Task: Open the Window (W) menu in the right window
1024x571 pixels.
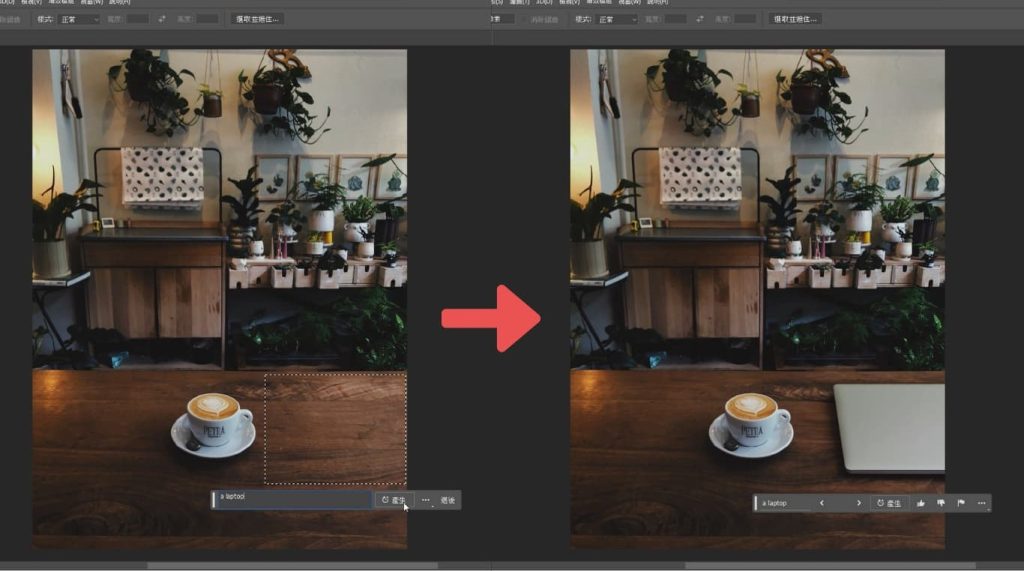Action: pos(630,2)
